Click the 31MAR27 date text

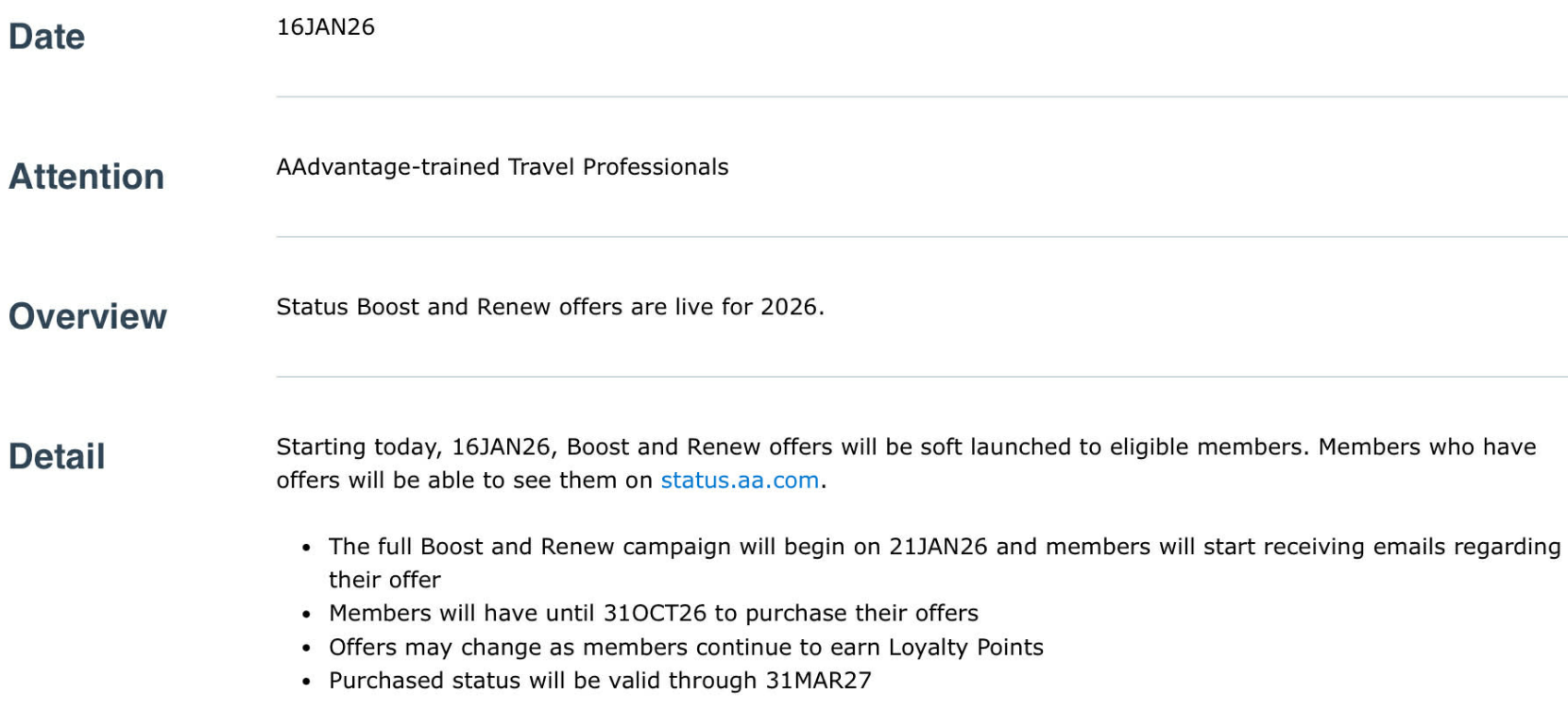pos(818,681)
